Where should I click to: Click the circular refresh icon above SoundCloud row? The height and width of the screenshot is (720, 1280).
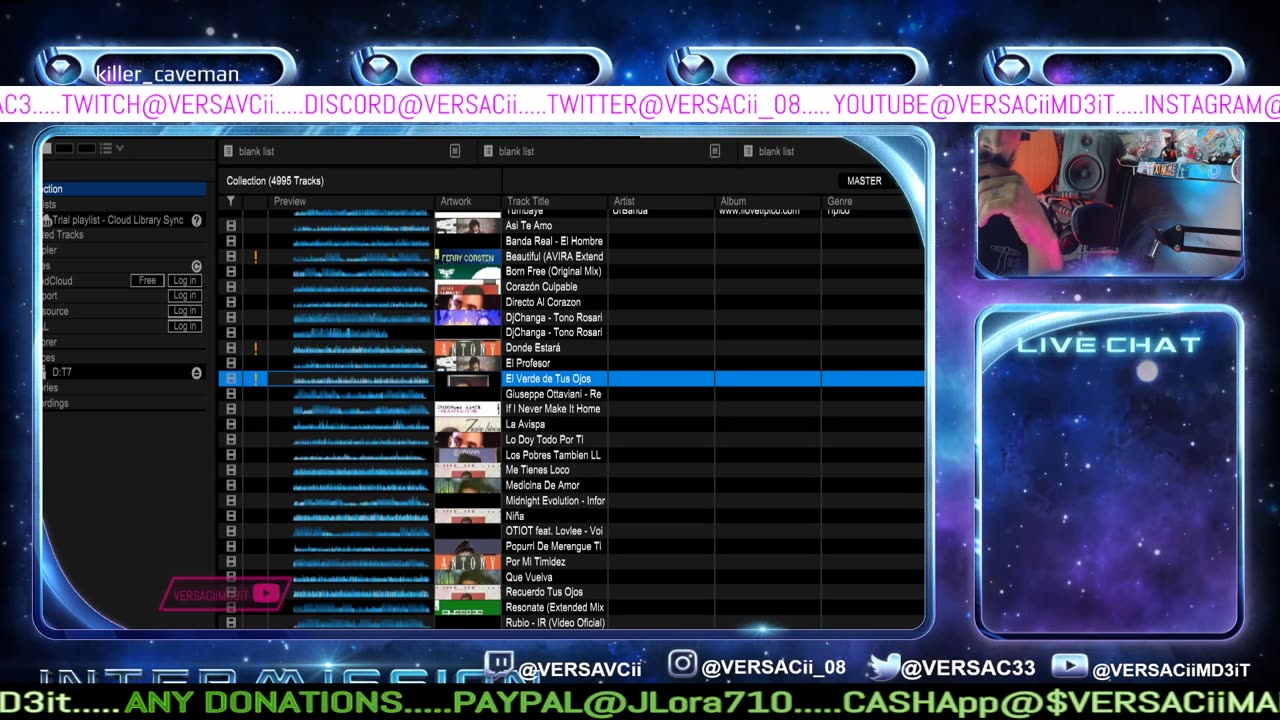tap(197, 266)
